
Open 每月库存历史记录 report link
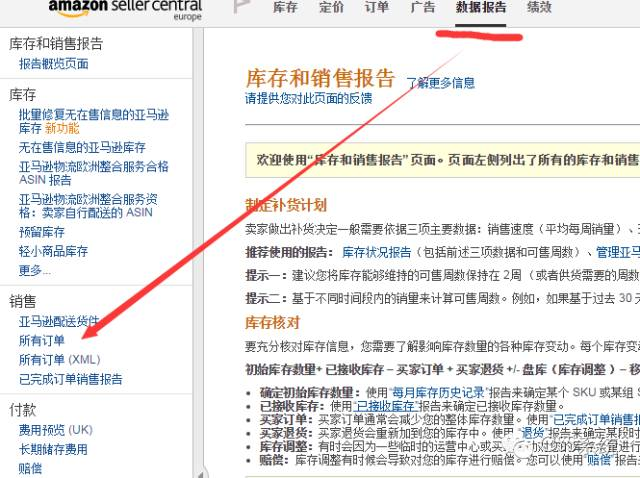pos(438,393)
